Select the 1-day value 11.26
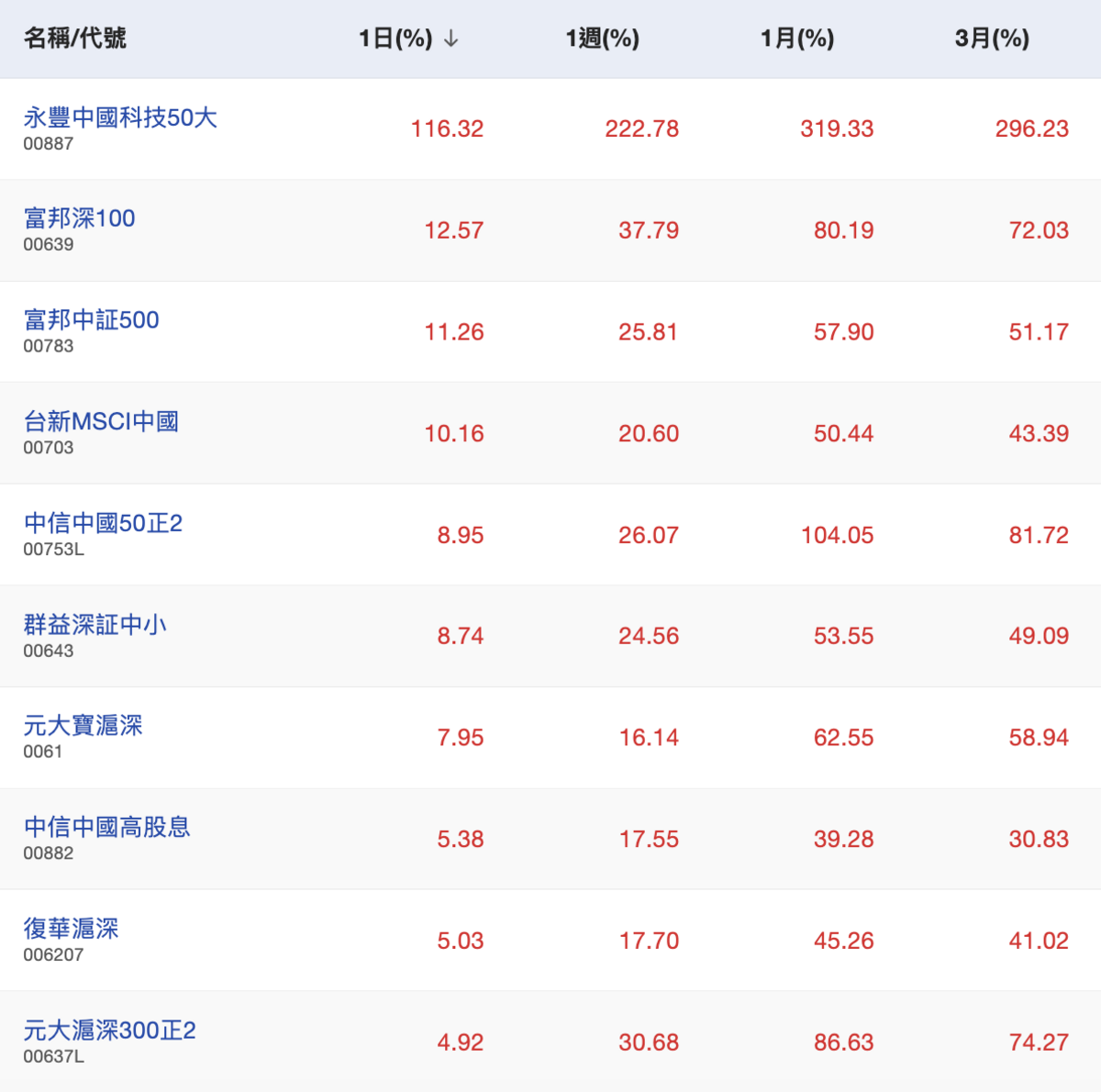The image size is (1101, 1092). coord(454,332)
